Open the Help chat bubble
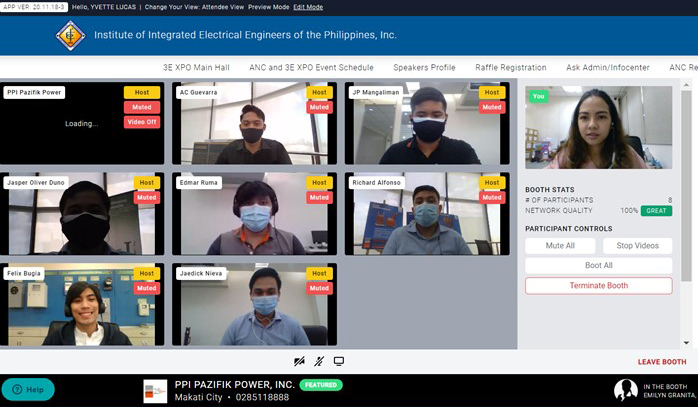Screen dimensions: 698x407 (28, 389)
